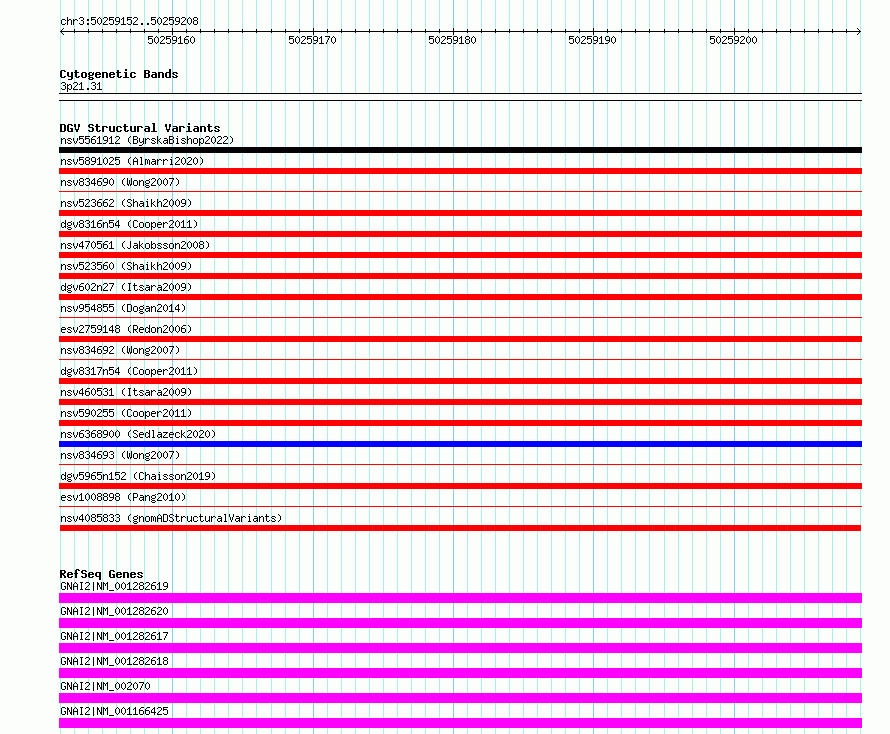Viewport: 890px width, 734px height.
Task: Open variant nsv523560 (Shaikh2009) label
Action: coord(126,266)
